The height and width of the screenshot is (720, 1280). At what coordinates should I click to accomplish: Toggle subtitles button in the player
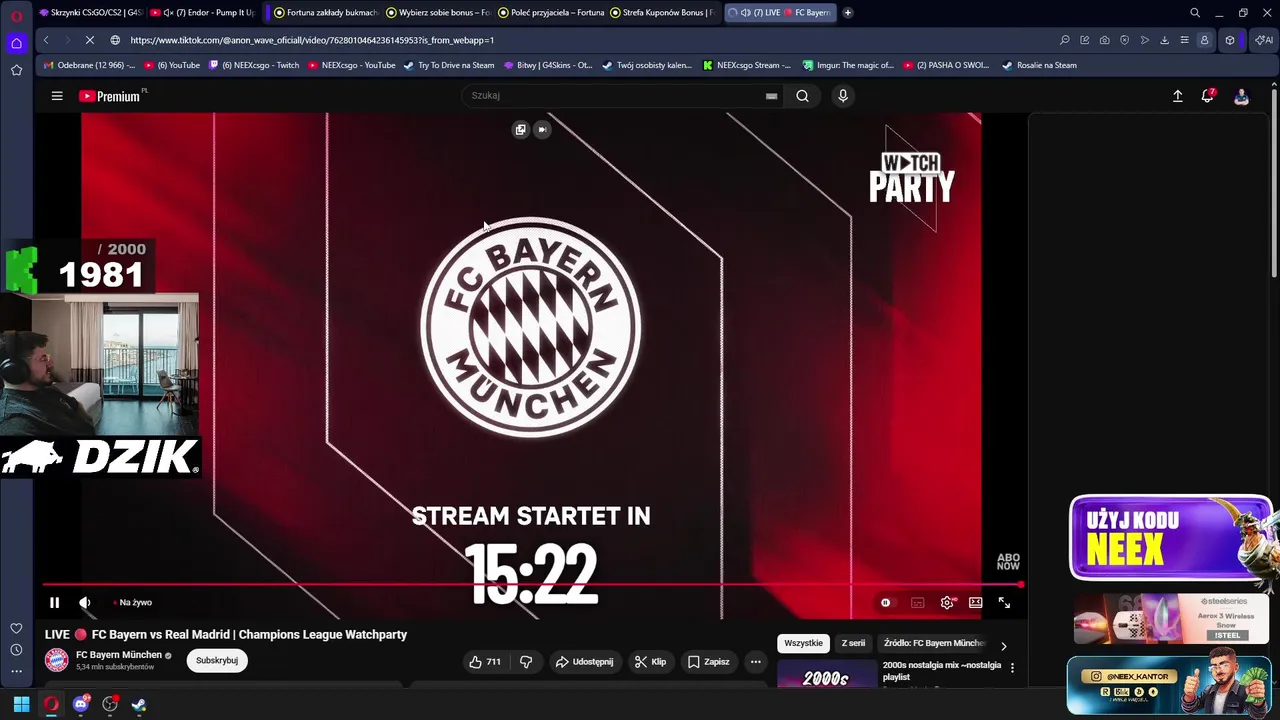tap(917, 603)
